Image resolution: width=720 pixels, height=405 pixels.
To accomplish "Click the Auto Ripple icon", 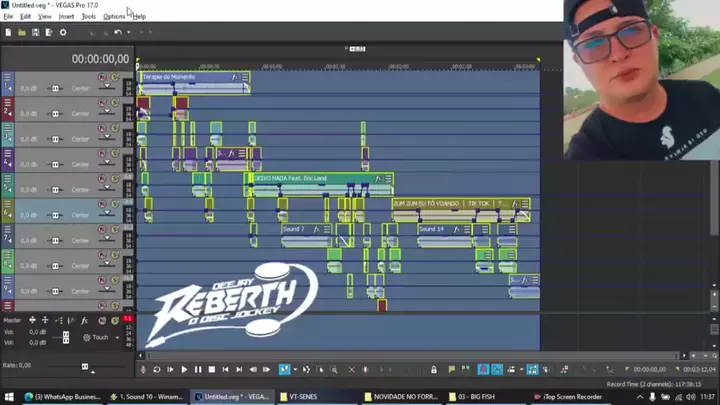I will 511,369.
